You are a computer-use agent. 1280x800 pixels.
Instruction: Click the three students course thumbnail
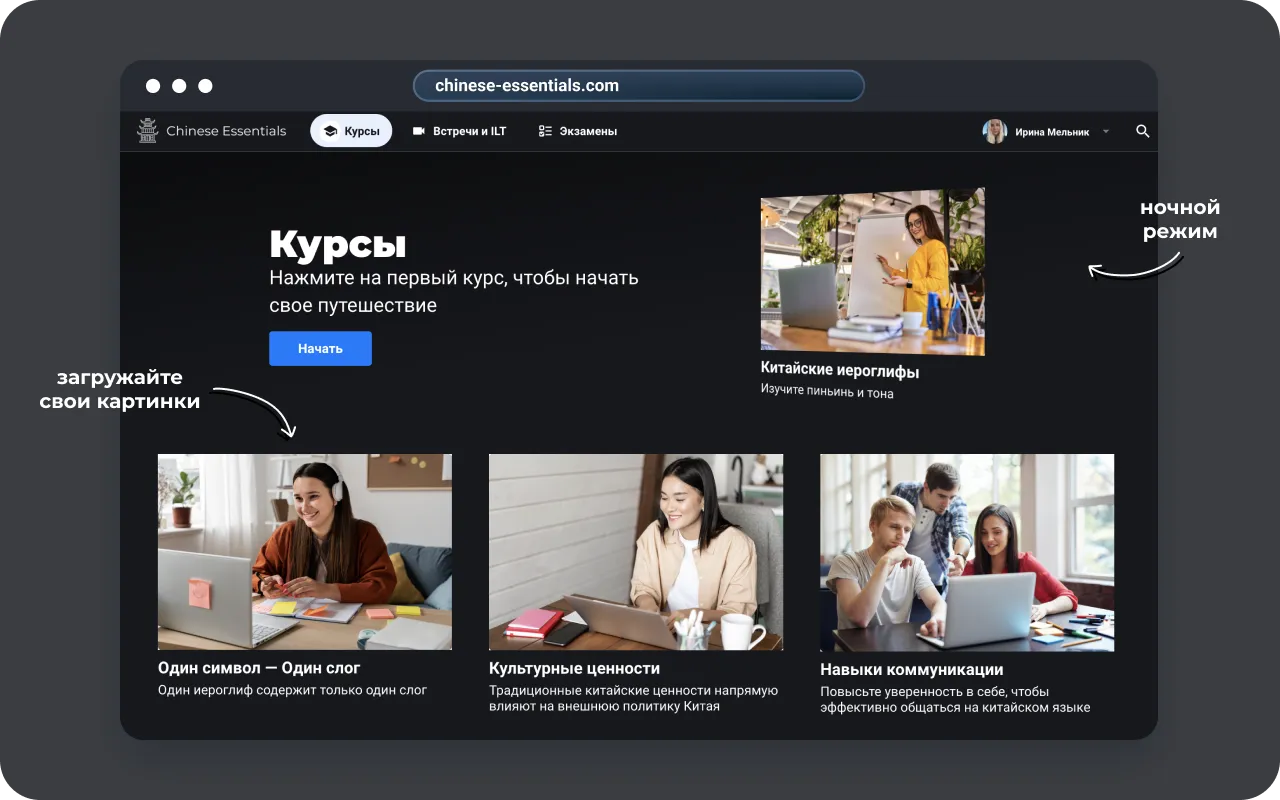coord(966,552)
